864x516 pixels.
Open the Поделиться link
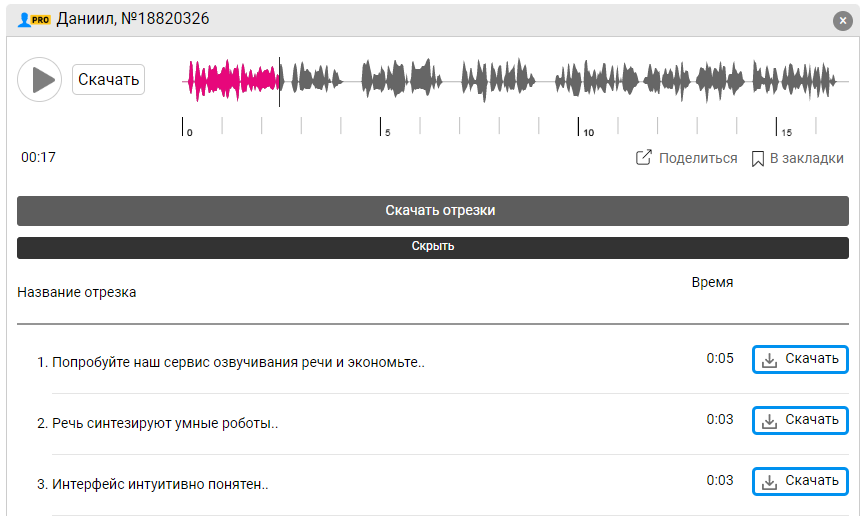pyautogui.click(x=697, y=158)
